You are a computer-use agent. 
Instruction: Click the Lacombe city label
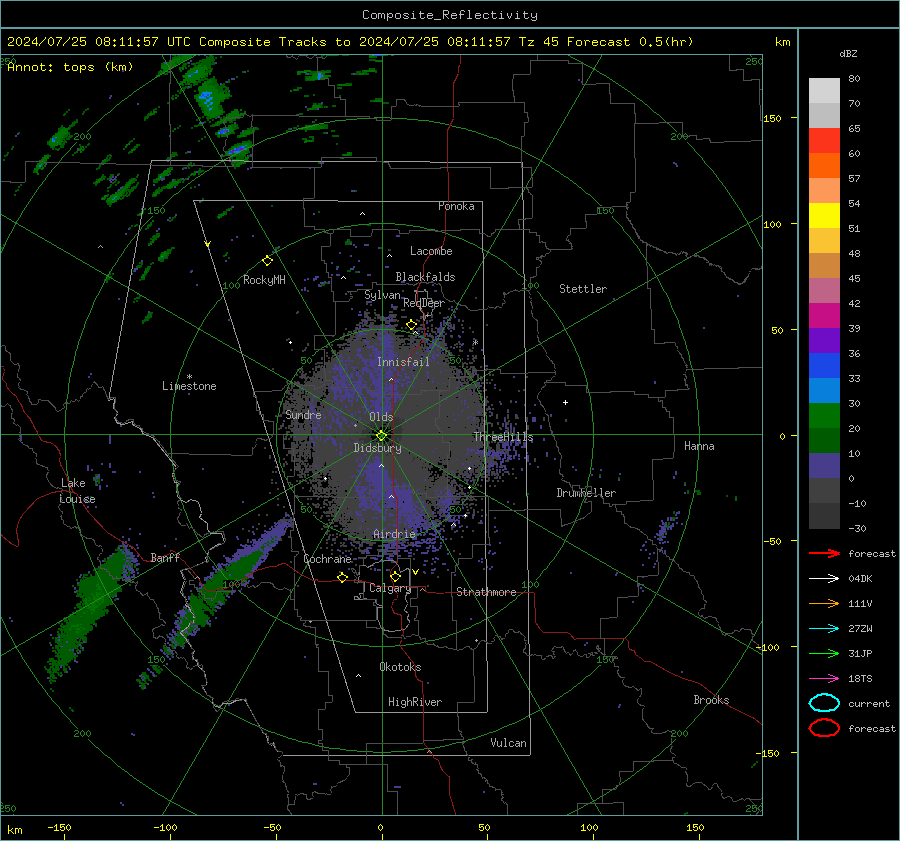click(431, 251)
